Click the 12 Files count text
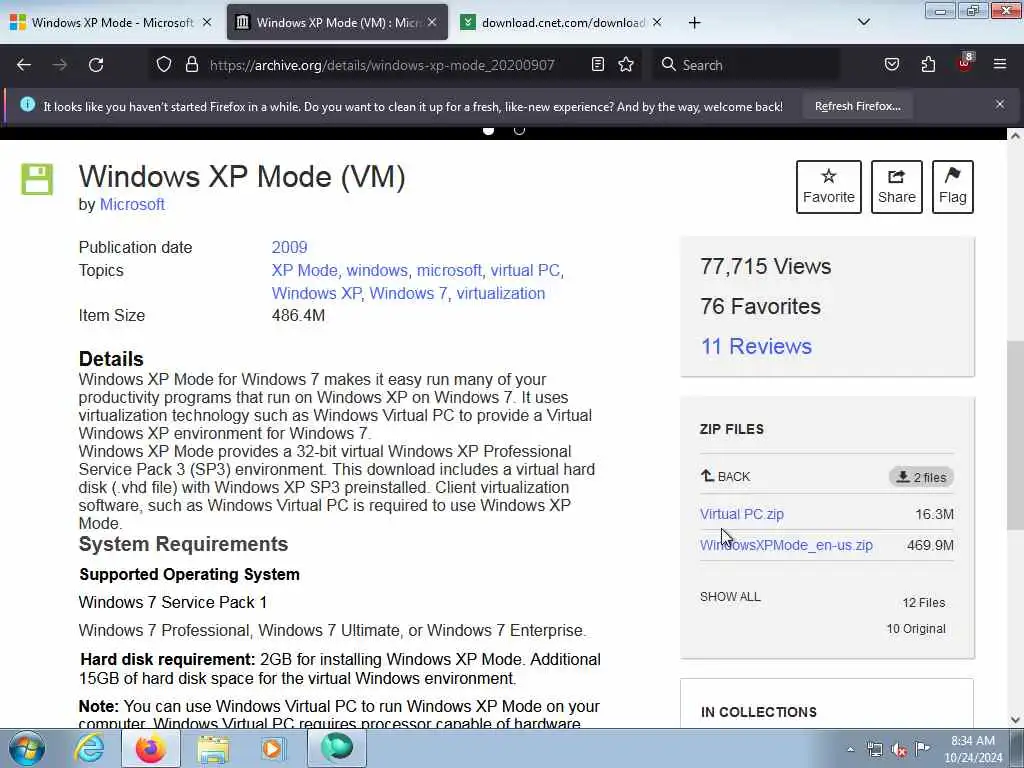Image resolution: width=1024 pixels, height=768 pixels. [x=923, y=603]
